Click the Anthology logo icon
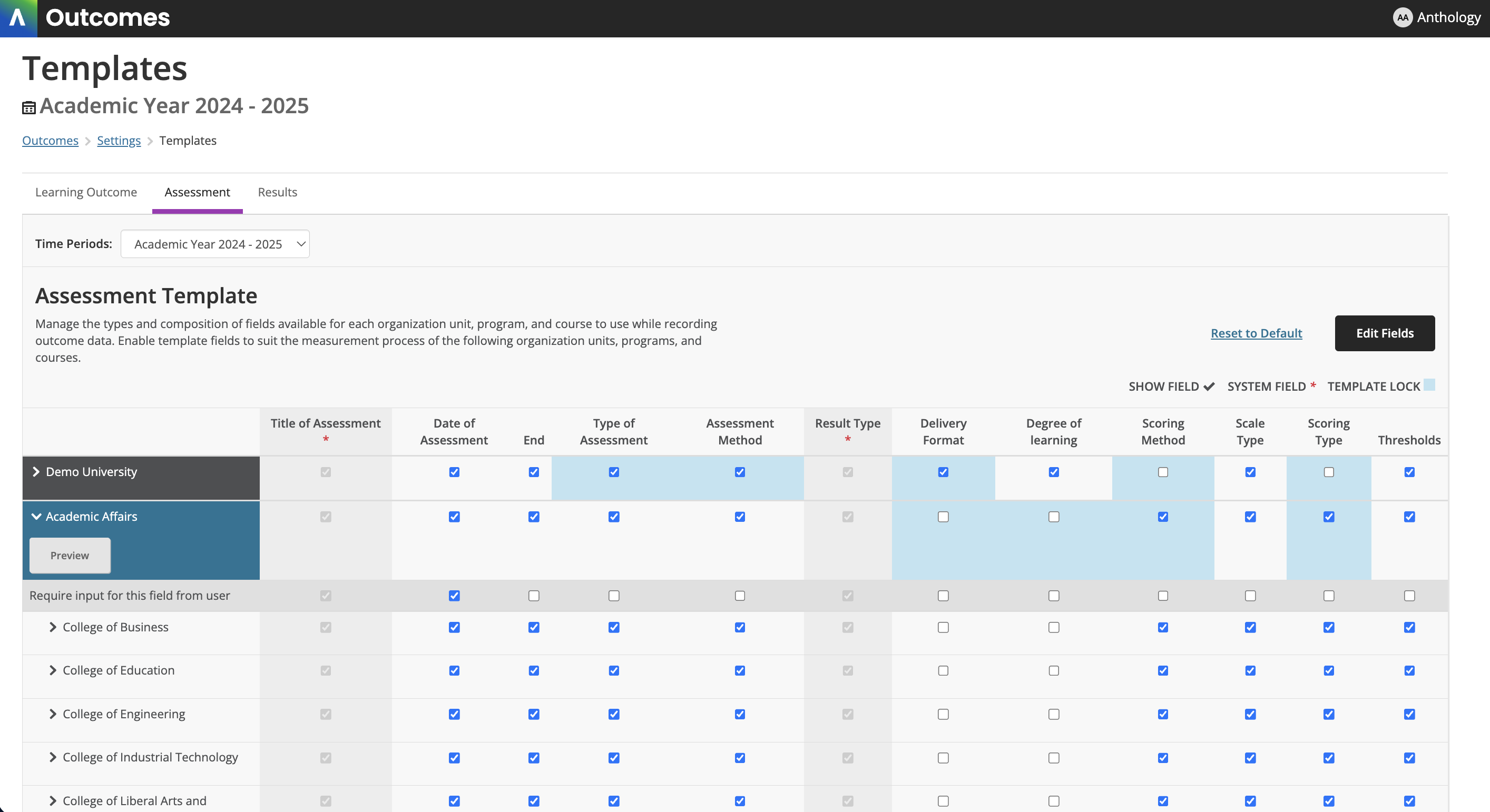 (18, 18)
